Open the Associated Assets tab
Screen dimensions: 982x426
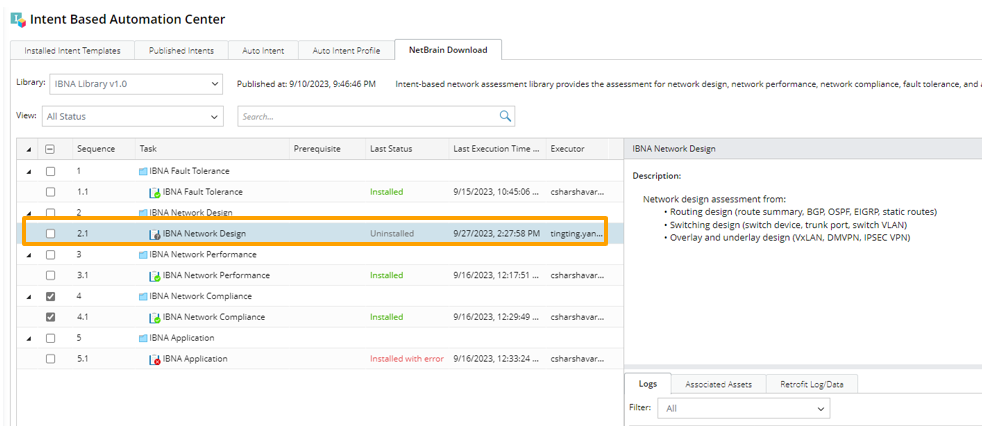coord(717,385)
